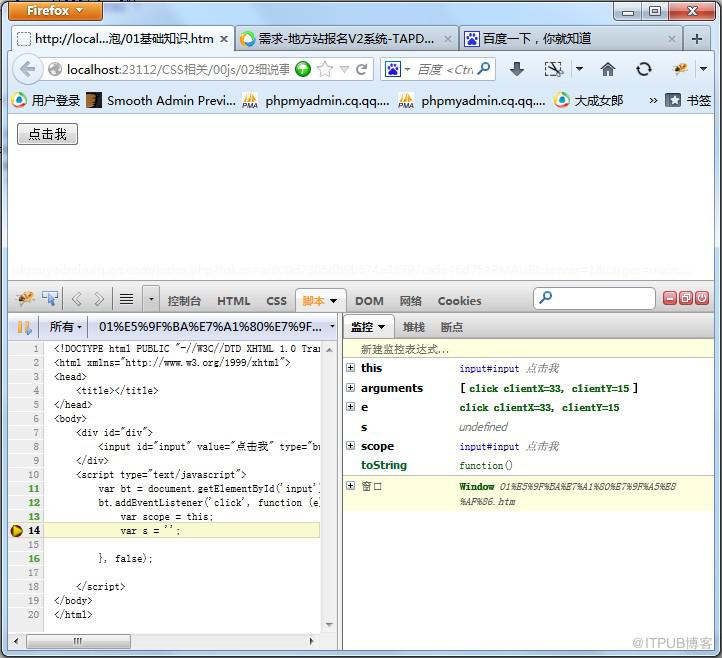Turn off Firebug with the power icon
This screenshot has width=722, height=658.
point(702,298)
